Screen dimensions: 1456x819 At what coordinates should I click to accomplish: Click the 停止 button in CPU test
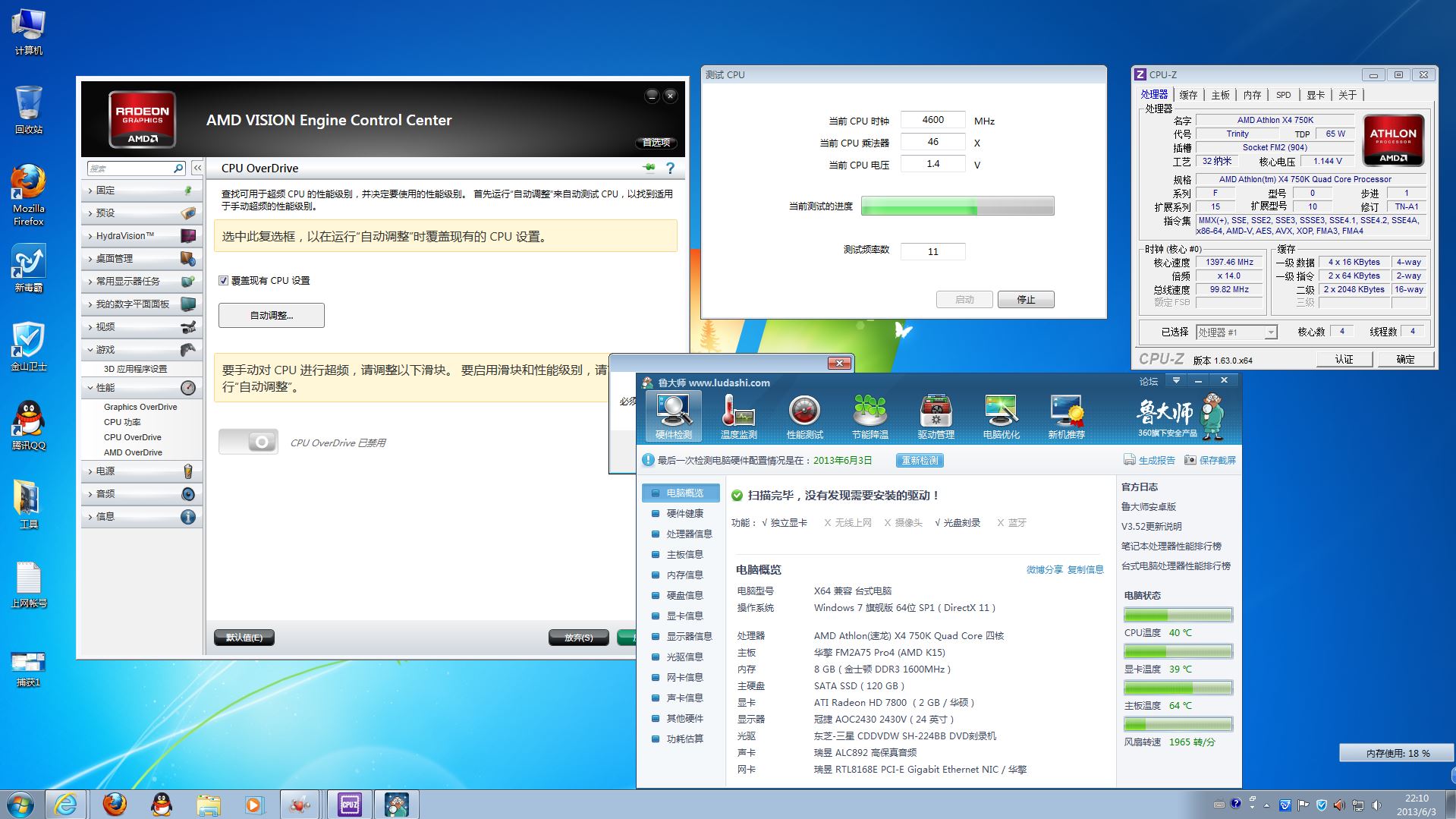pyautogui.click(x=1025, y=300)
